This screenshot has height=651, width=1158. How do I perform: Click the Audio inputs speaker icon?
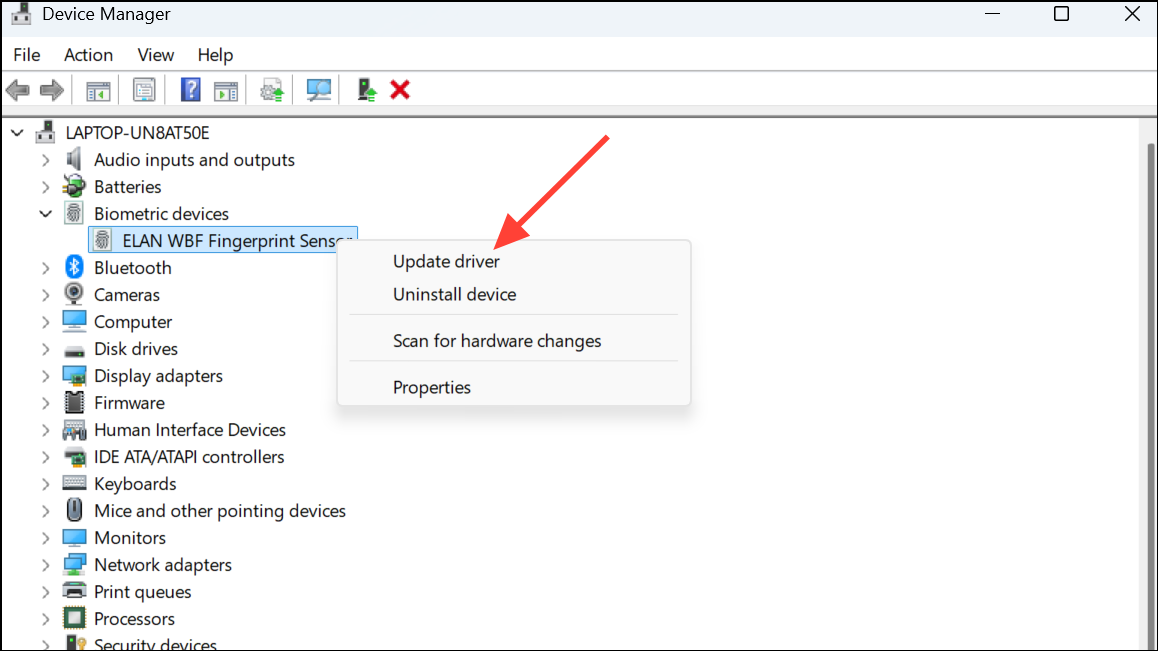click(x=74, y=159)
